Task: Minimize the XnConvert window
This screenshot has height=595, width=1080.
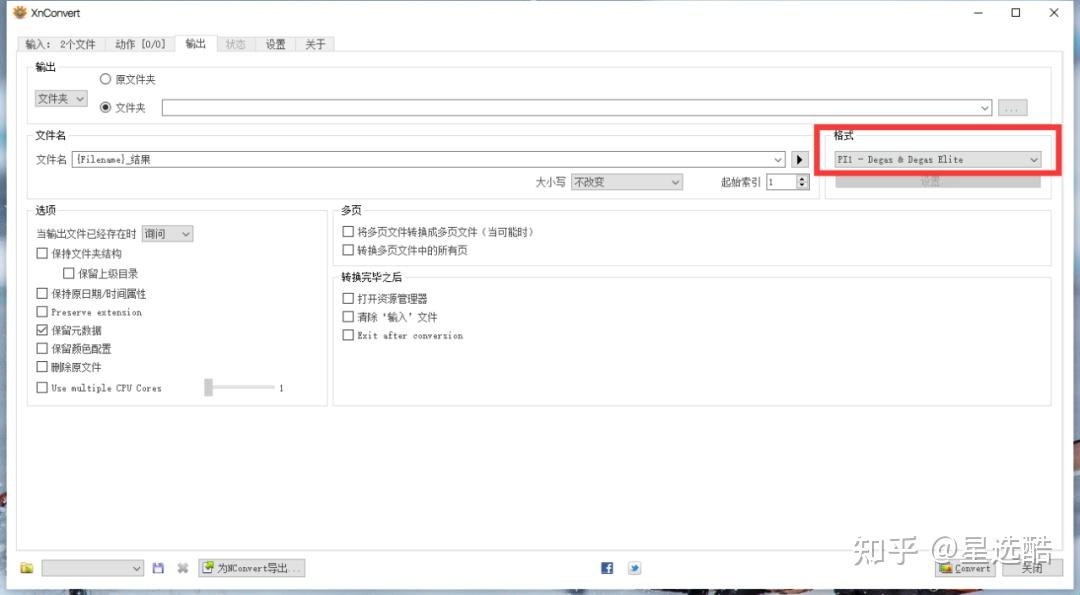Action: click(x=978, y=12)
